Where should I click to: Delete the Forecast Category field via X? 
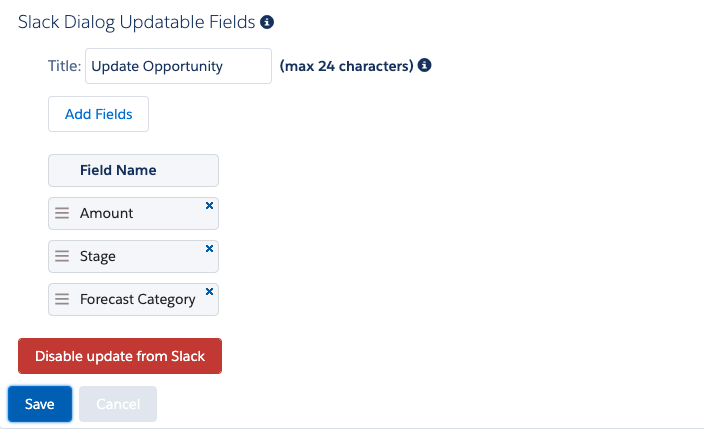(209, 291)
